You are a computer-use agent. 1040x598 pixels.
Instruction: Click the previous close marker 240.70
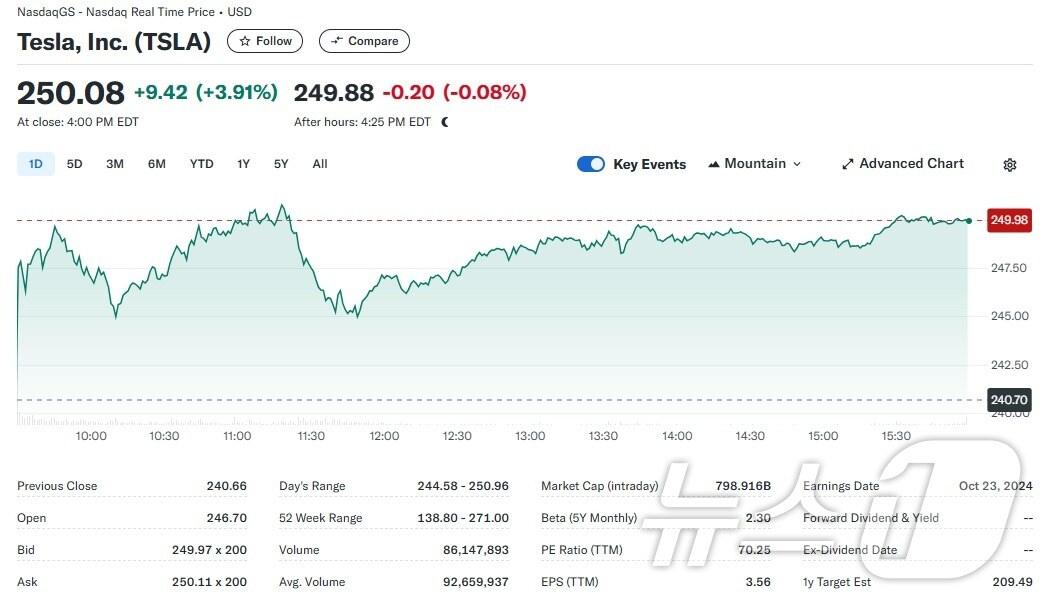[1009, 400]
